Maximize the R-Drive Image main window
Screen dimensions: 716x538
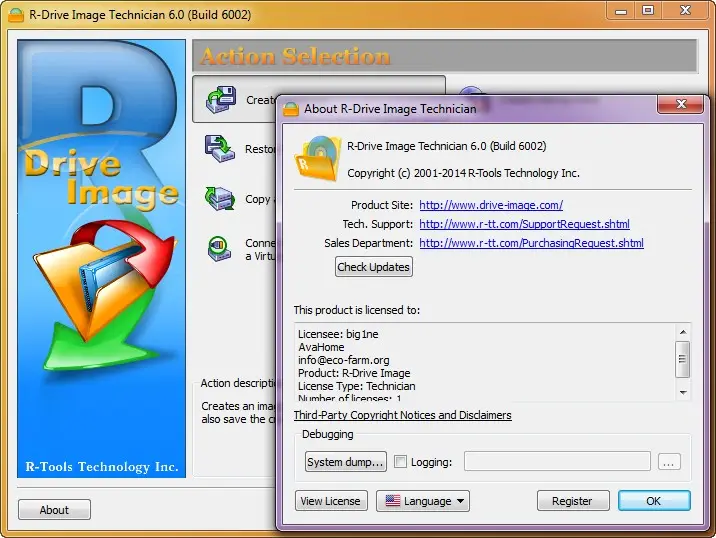click(x=648, y=11)
